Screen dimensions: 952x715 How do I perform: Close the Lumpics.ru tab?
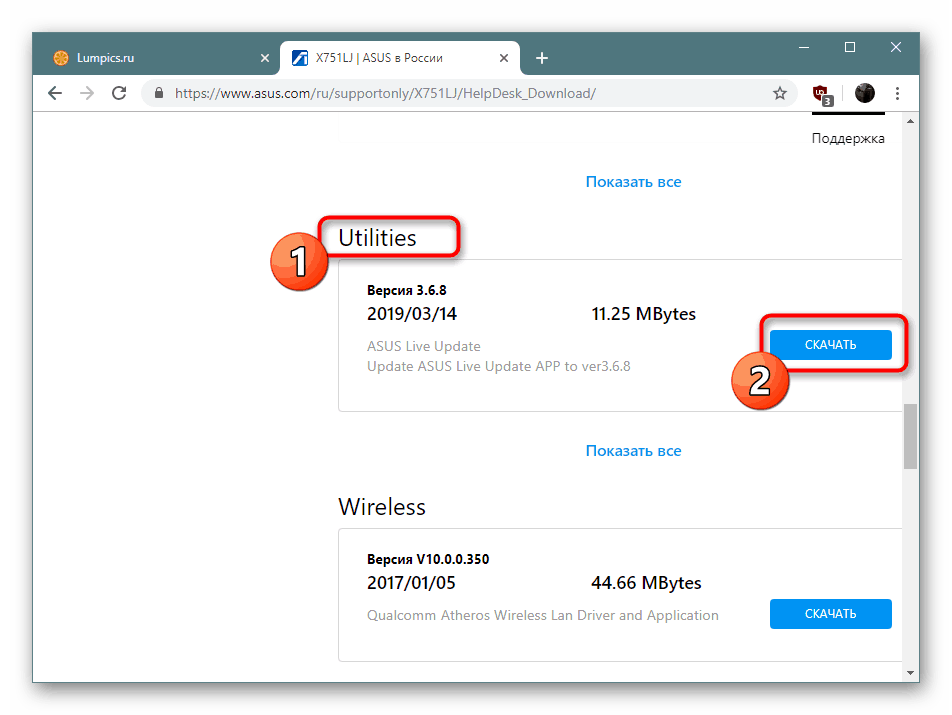(x=265, y=58)
